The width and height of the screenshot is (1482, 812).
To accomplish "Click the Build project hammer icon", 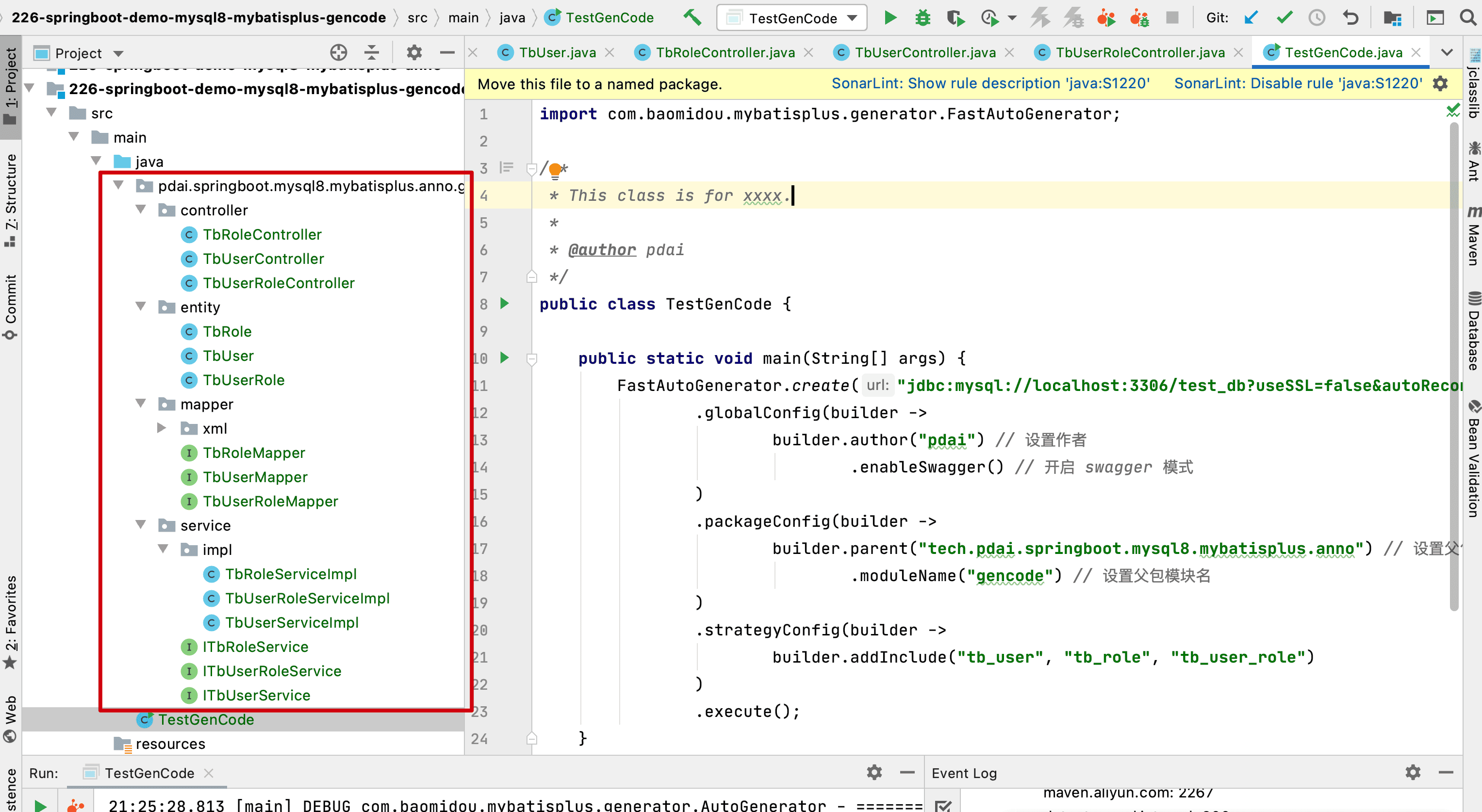I will 692,18.
